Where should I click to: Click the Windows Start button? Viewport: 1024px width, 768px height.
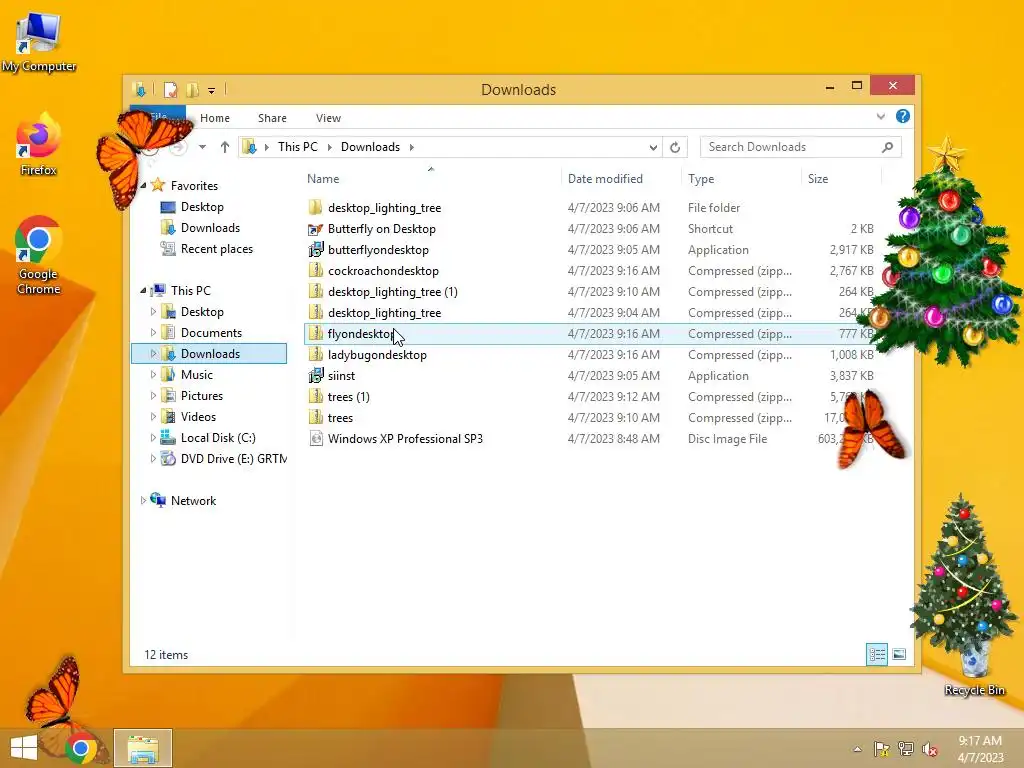[x=24, y=748]
